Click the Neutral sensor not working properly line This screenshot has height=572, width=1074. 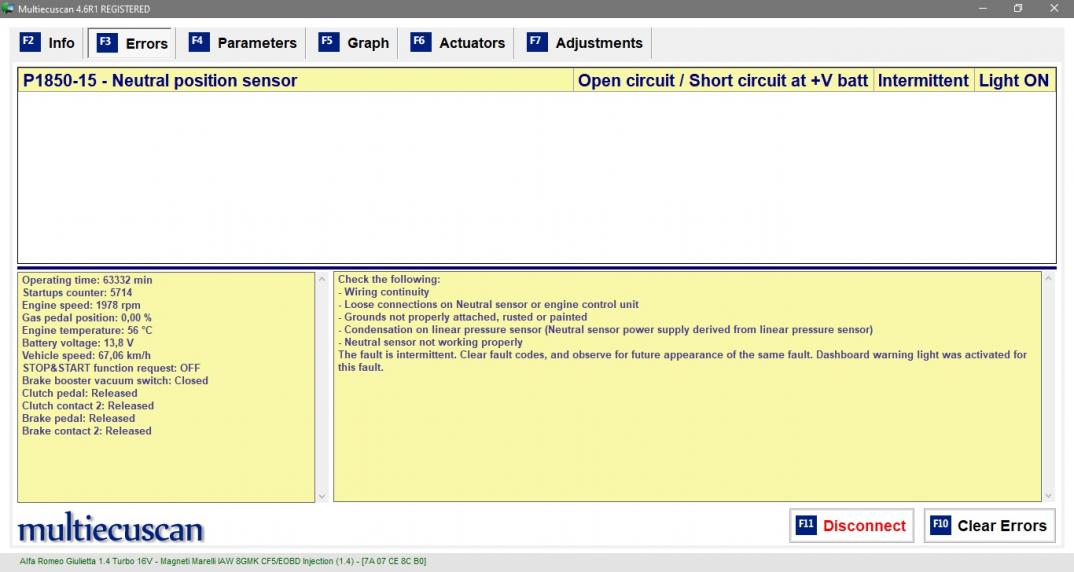pyautogui.click(x=430, y=342)
